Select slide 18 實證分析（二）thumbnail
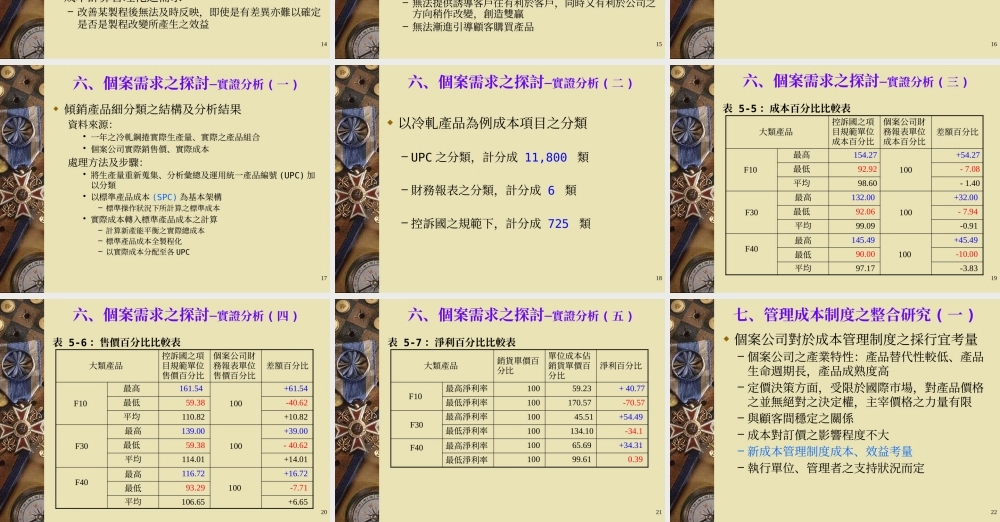Screen dimensions: 1000x522 click(x=500, y=178)
